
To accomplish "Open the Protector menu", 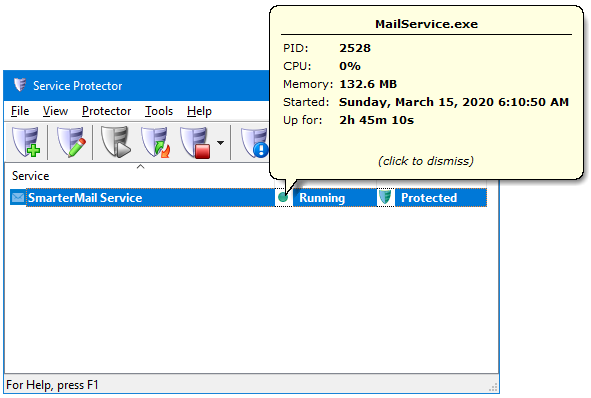I will point(106,111).
